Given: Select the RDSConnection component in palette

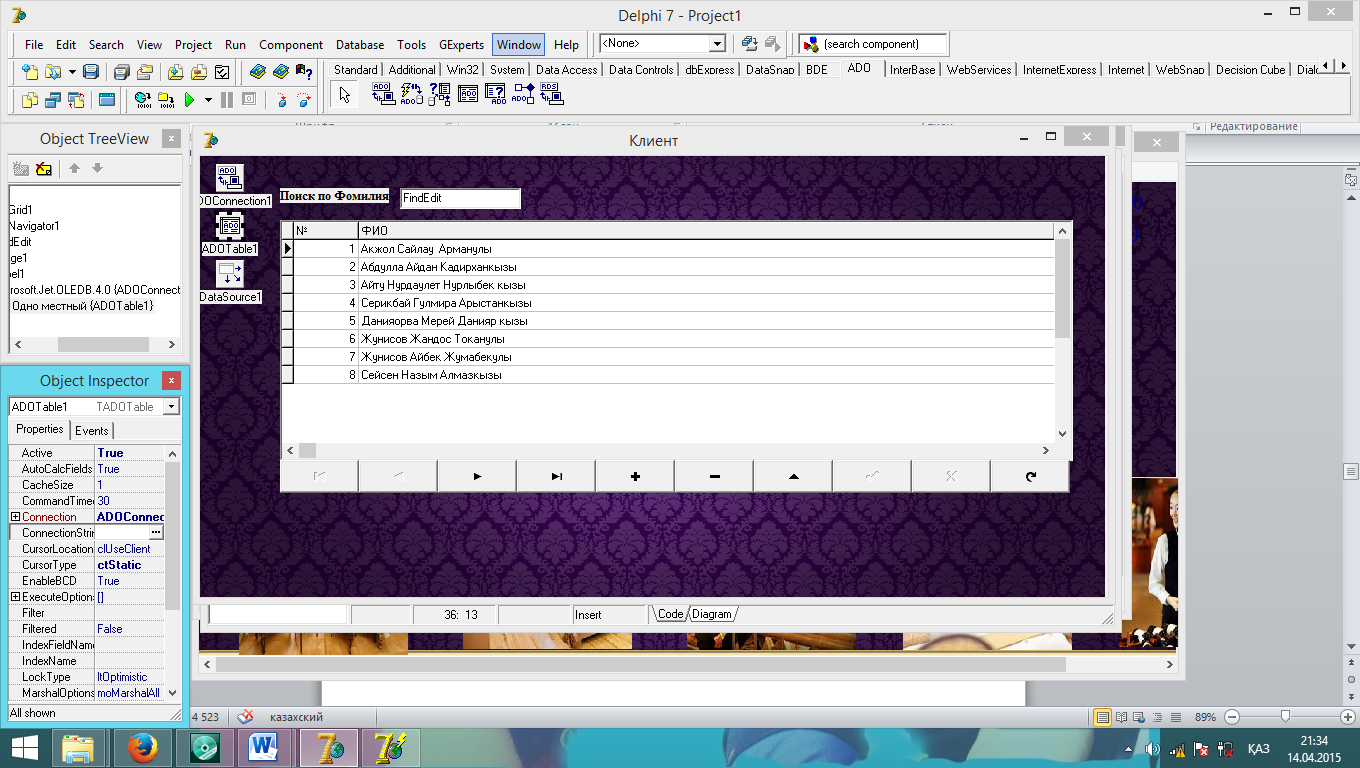Looking at the screenshot, I should click(551, 94).
